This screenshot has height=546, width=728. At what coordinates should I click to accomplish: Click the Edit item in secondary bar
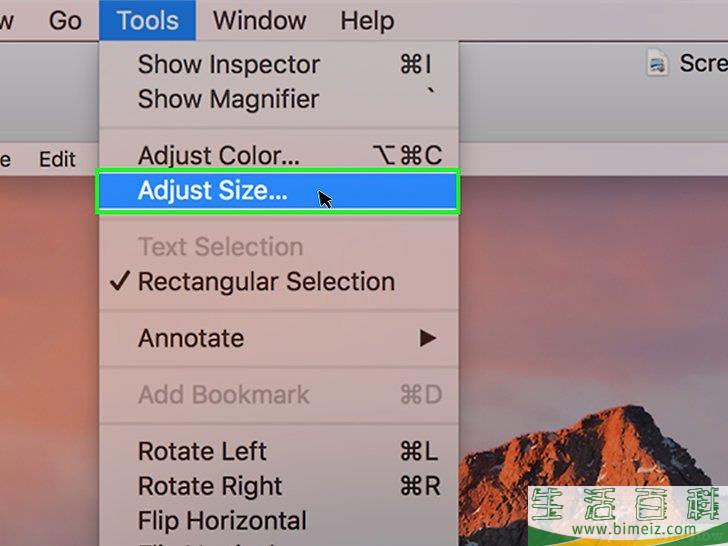(57, 159)
